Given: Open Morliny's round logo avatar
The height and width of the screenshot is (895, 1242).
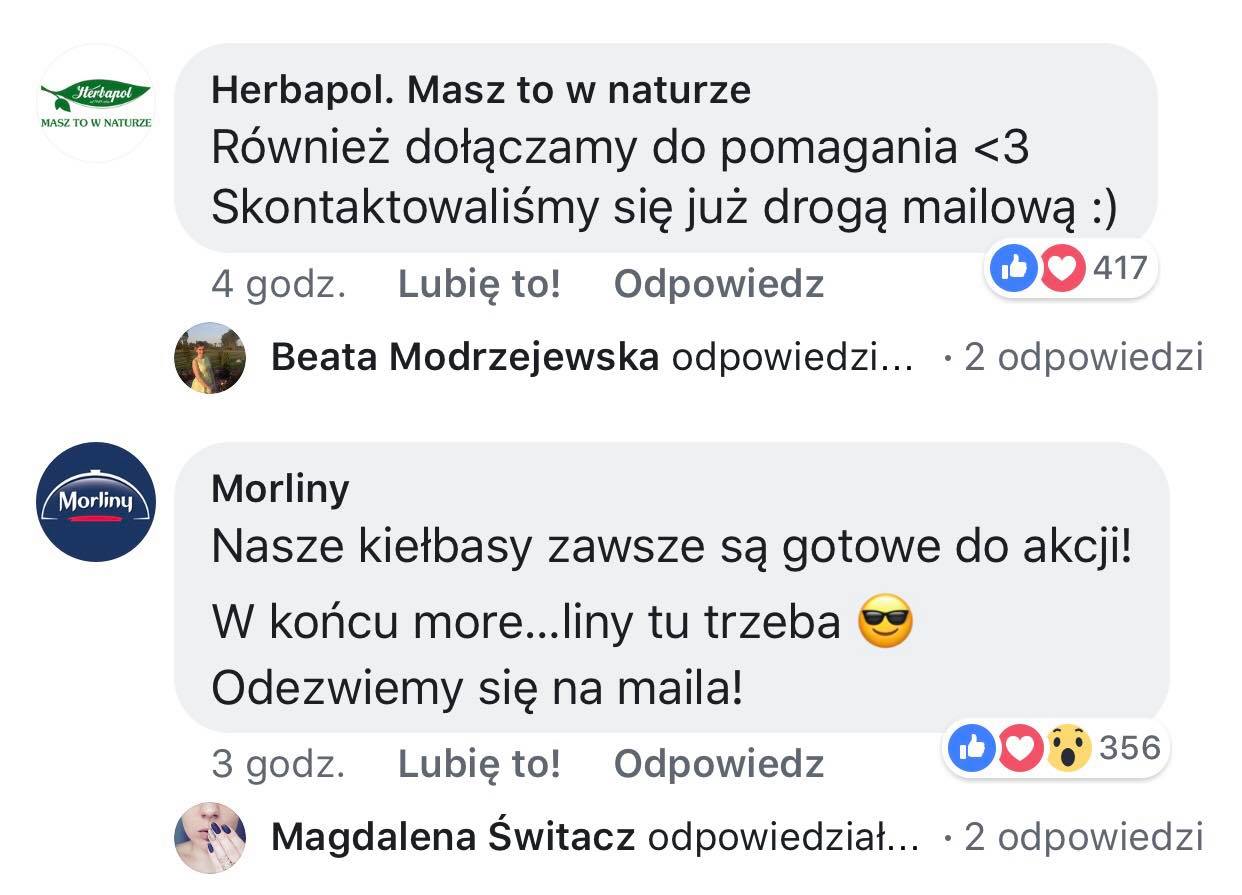Looking at the screenshot, I should [x=96, y=502].
